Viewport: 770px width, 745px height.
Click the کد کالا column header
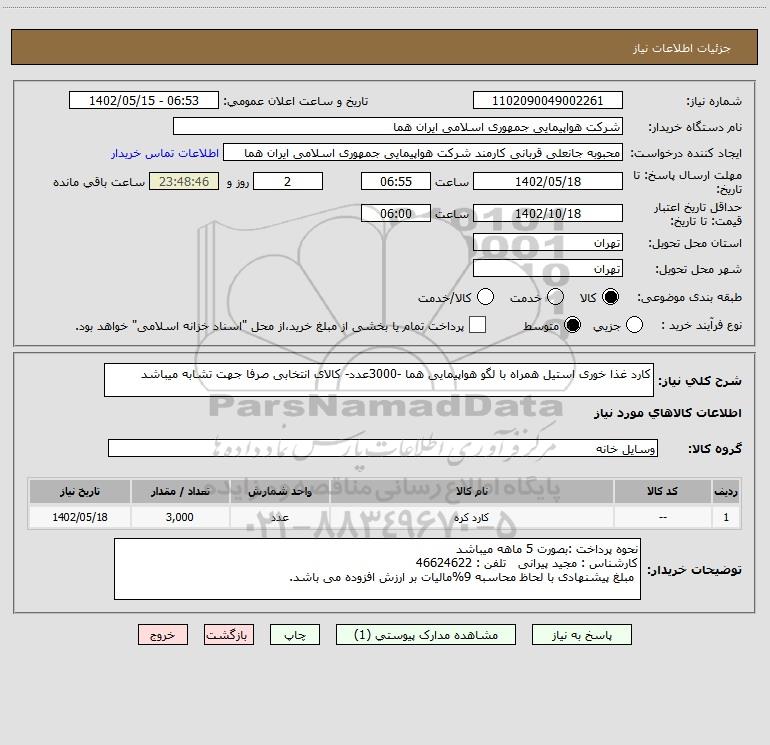[x=662, y=491]
